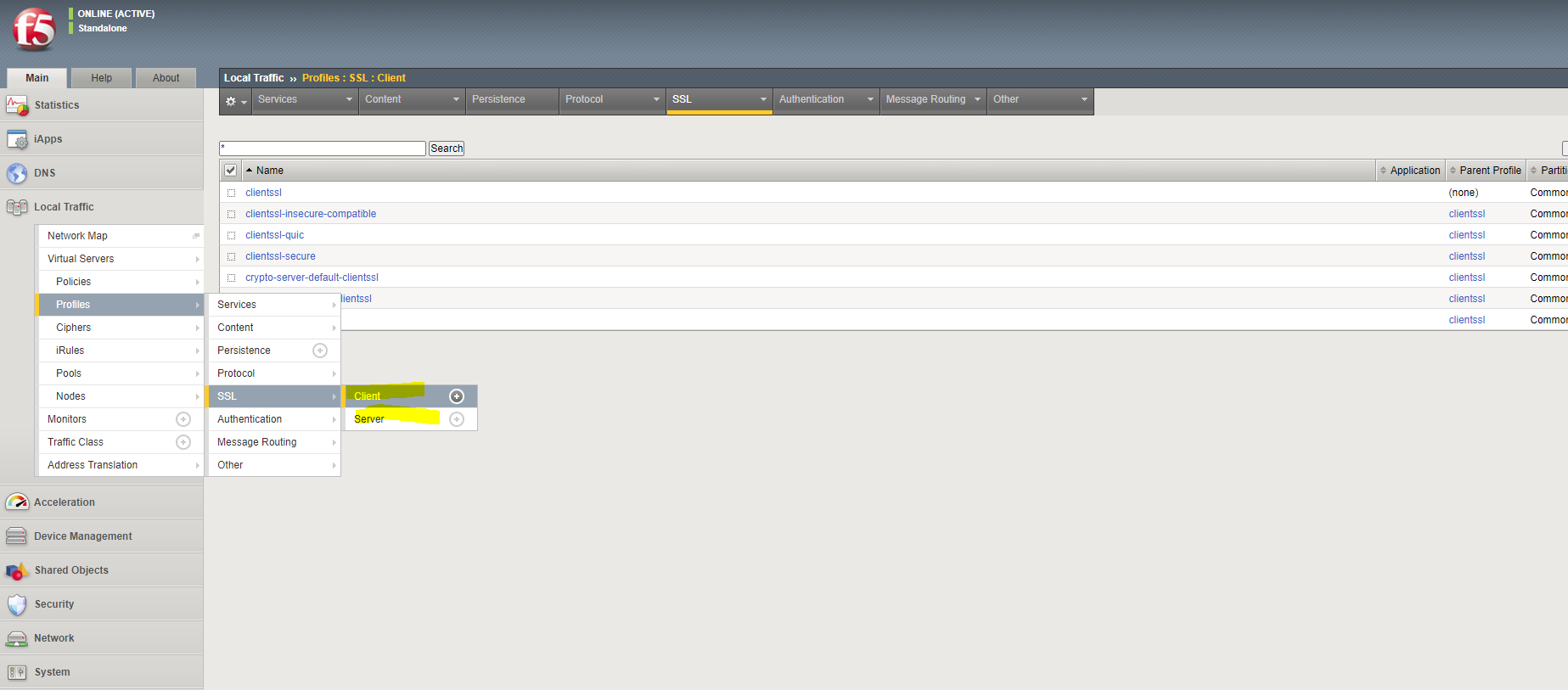This screenshot has width=1568, height=690.
Task: Open the iApps section icon
Action: click(x=17, y=139)
